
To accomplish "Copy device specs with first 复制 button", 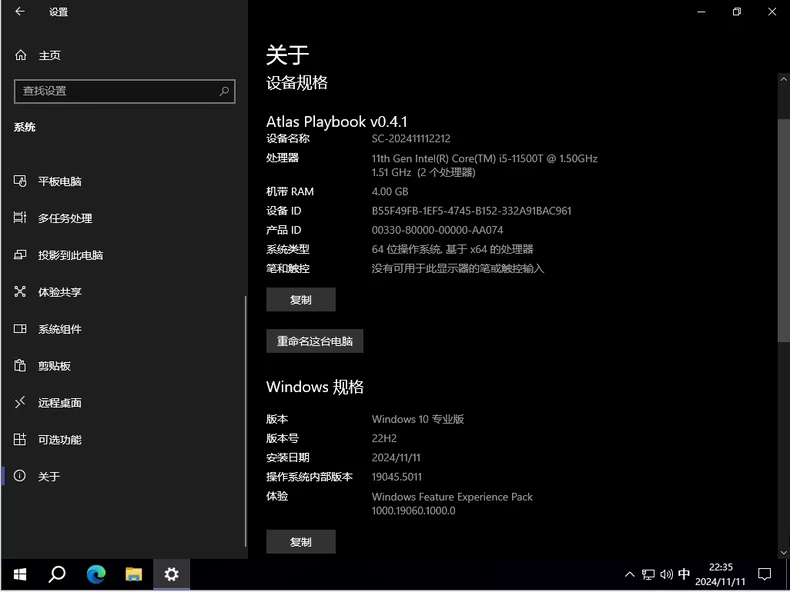I will (x=301, y=300).
